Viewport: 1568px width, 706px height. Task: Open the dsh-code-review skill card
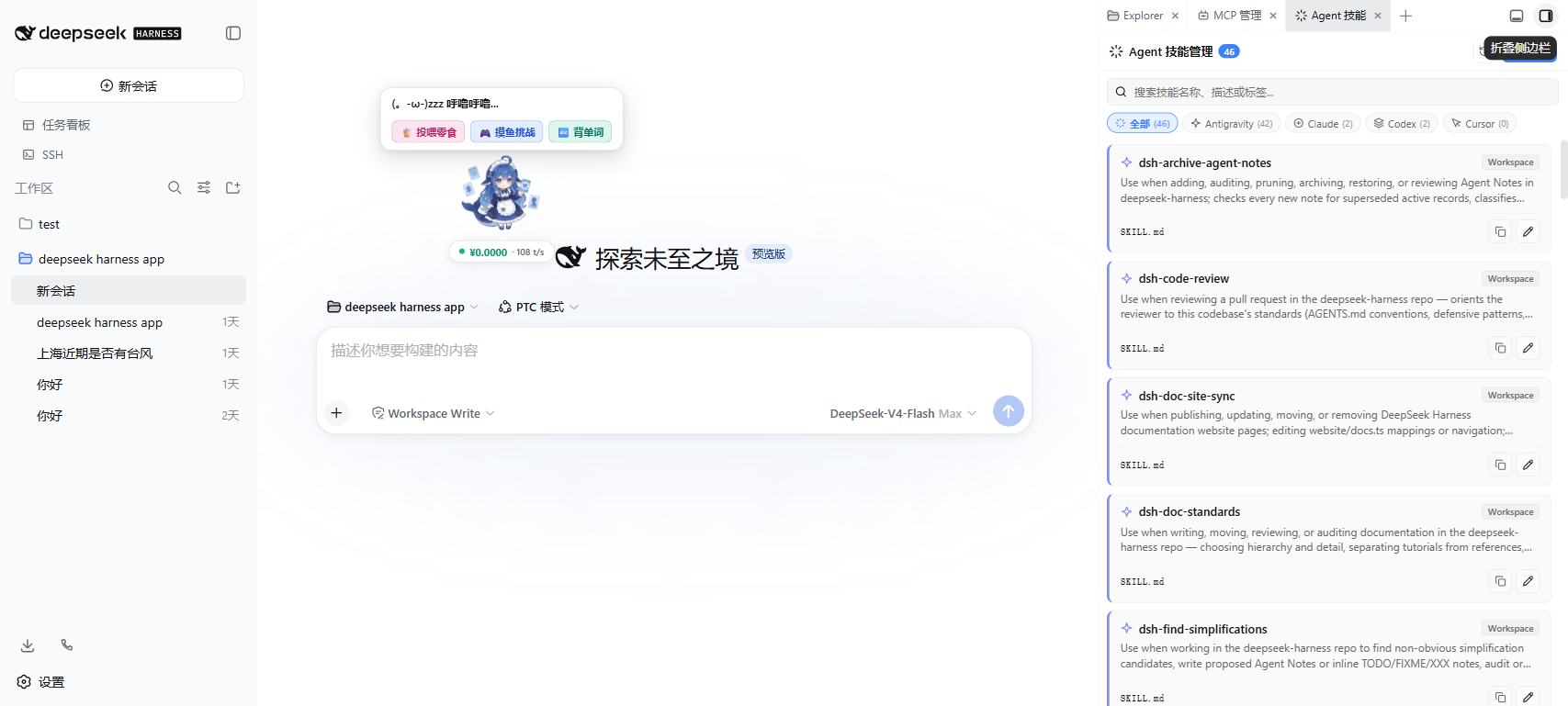[x=1329, y=315]
